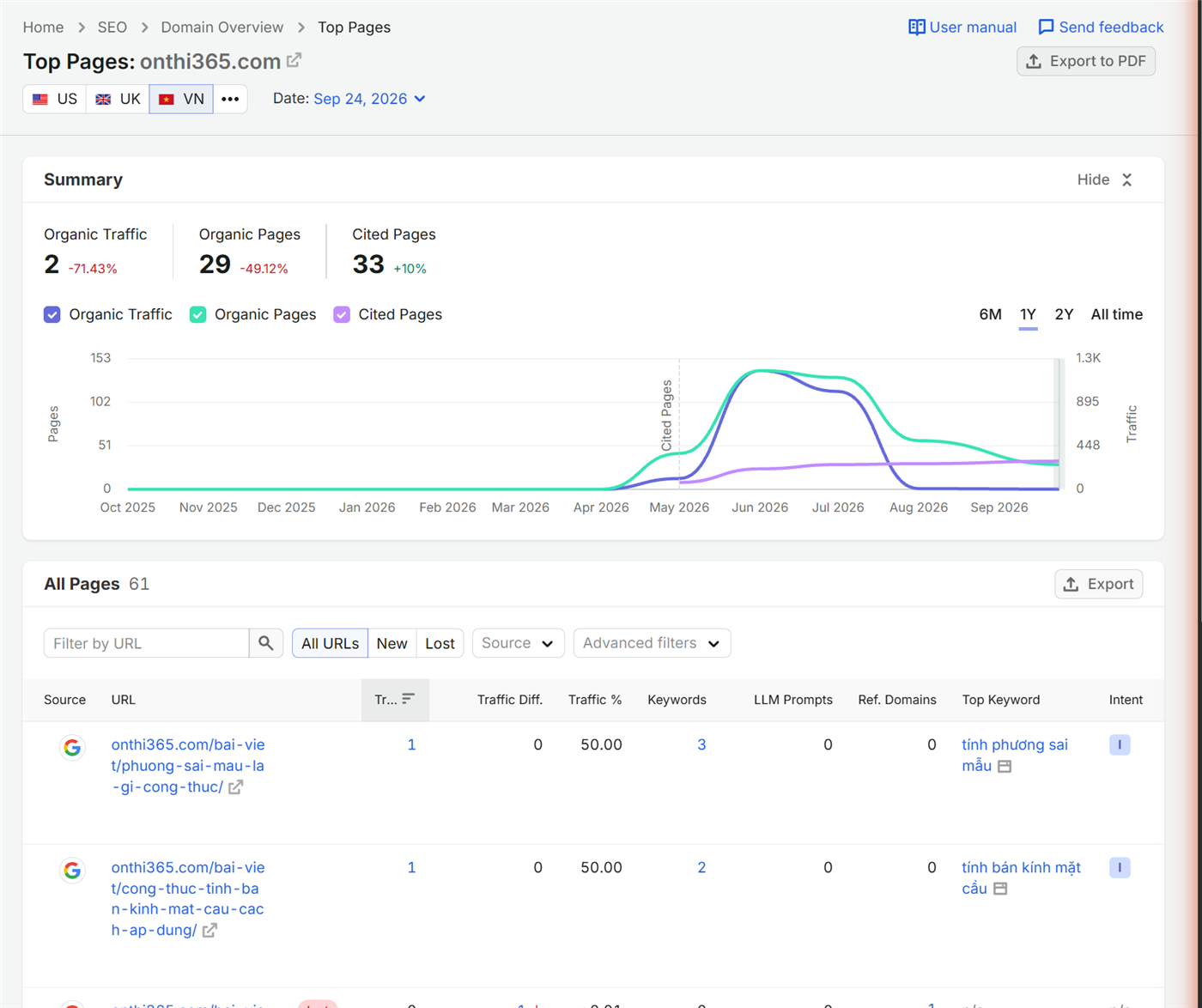The height and width of the screenshot is (1008, 1202).
Task: Click the Traffic % column header
Action: [x=595, y=700]
